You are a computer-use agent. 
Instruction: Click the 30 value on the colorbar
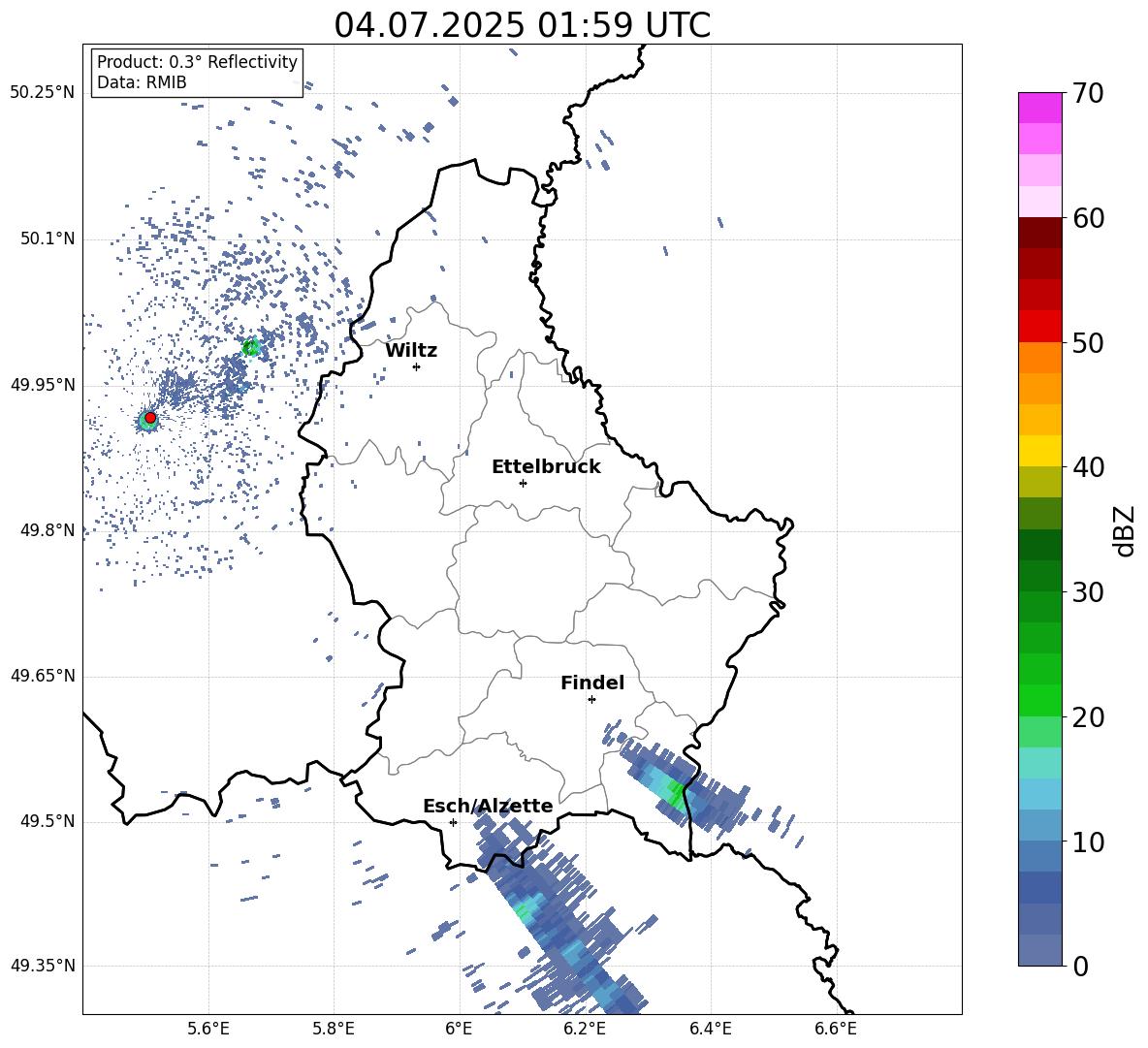click(x=1087, y=592)
